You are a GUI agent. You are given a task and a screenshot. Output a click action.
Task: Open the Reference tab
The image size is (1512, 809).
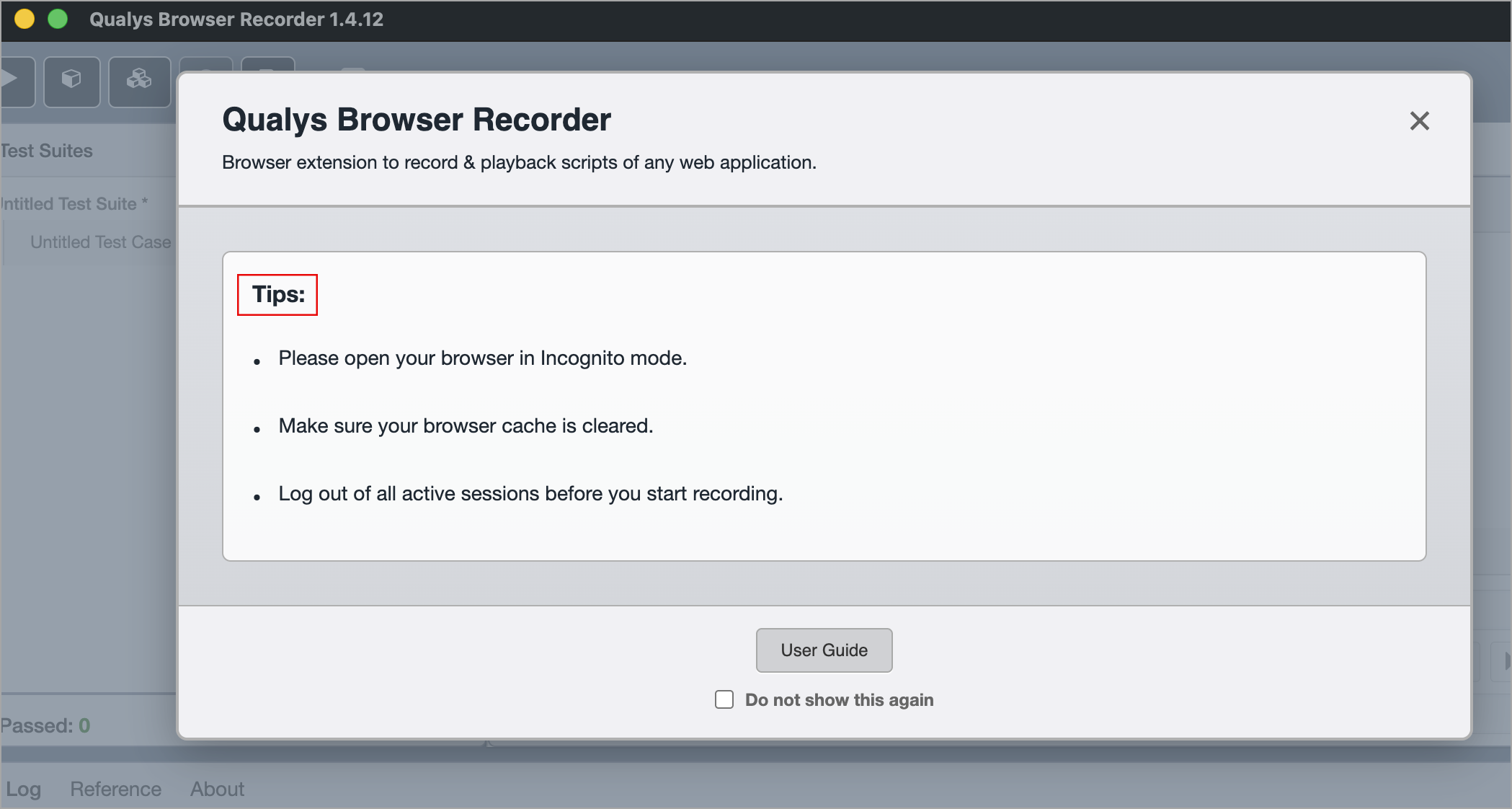pyautogui.click(x=115, y=789)
